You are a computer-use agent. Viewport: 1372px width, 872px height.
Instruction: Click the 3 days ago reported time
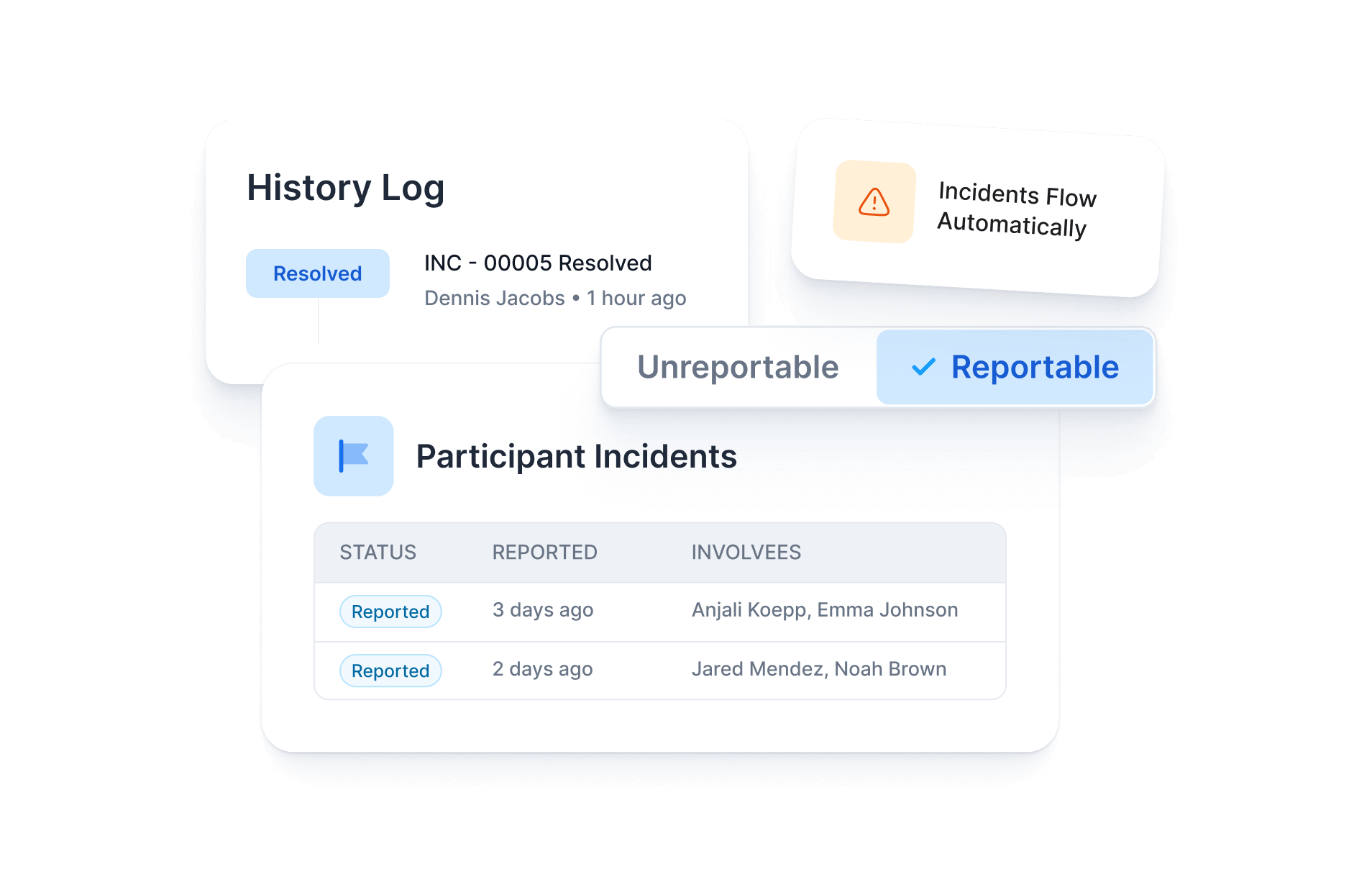click(542, 610)
